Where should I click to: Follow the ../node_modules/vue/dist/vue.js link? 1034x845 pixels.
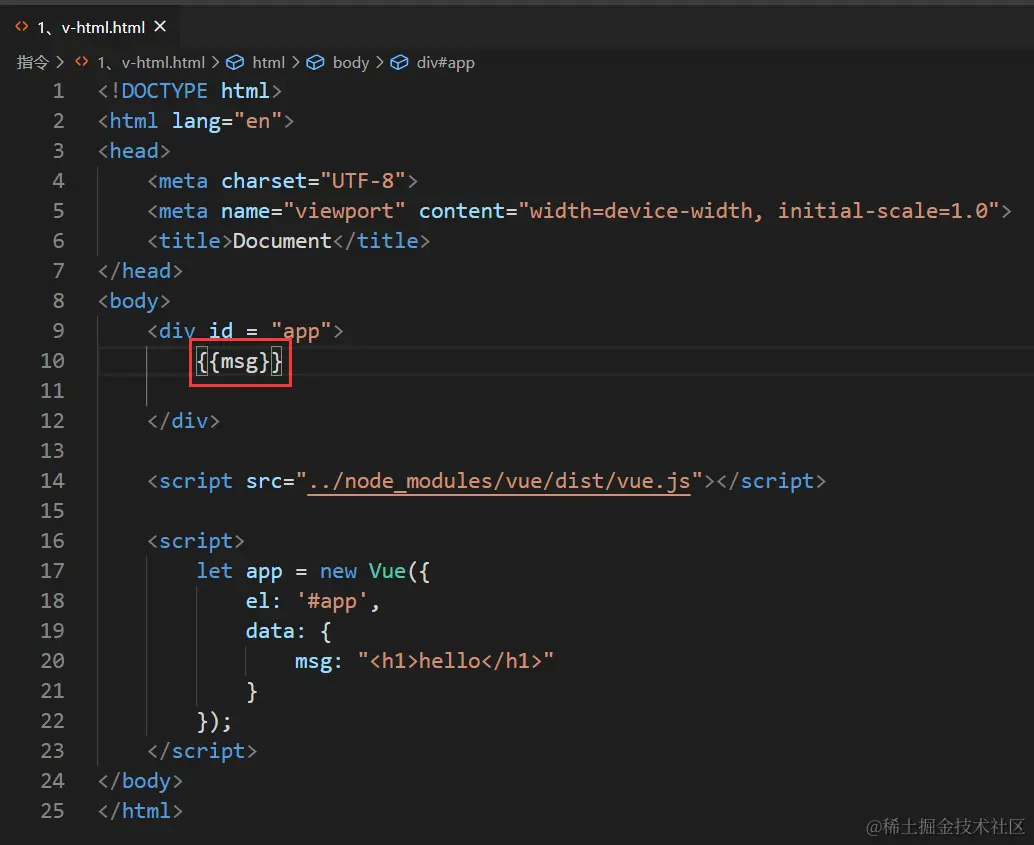point(499,481)
